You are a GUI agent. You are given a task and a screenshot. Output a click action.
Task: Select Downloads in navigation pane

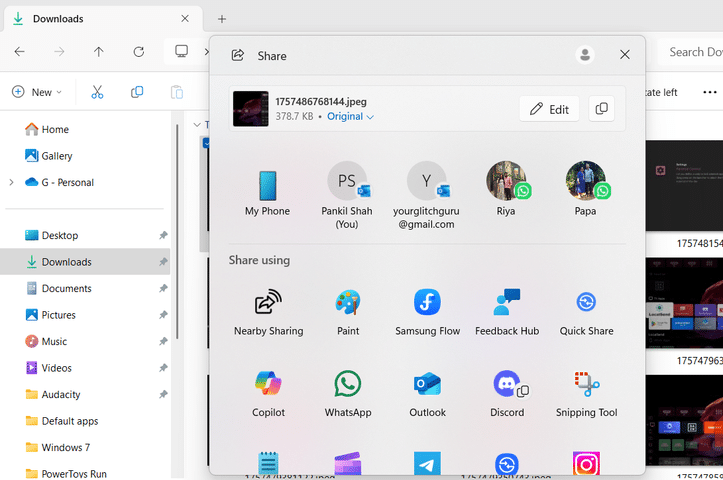(85, 262)
